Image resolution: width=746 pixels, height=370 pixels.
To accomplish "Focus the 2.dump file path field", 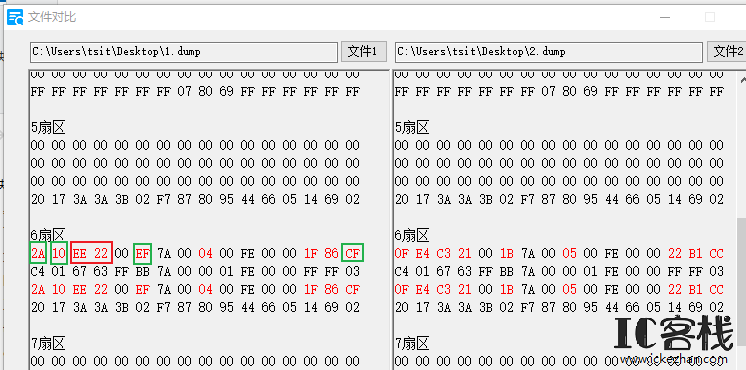I will (x=549, y=52).
